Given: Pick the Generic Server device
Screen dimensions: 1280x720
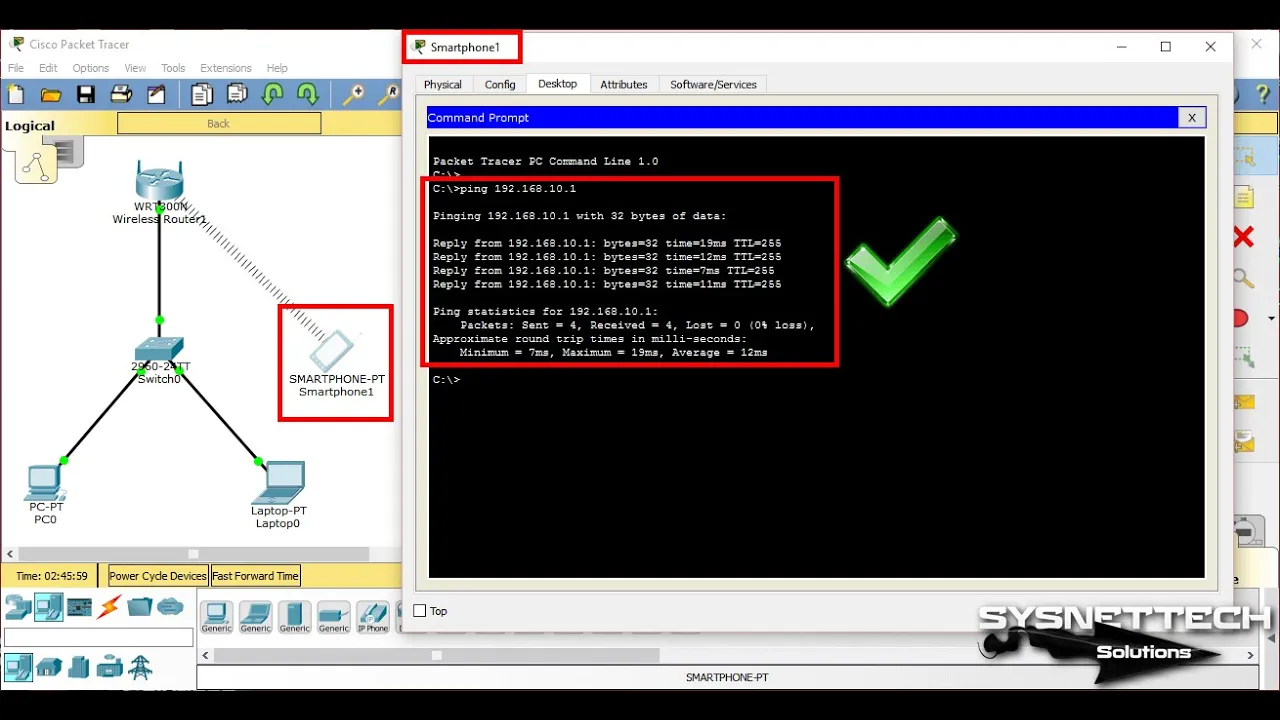Looking at the screenshot, I should coord(294,617).
